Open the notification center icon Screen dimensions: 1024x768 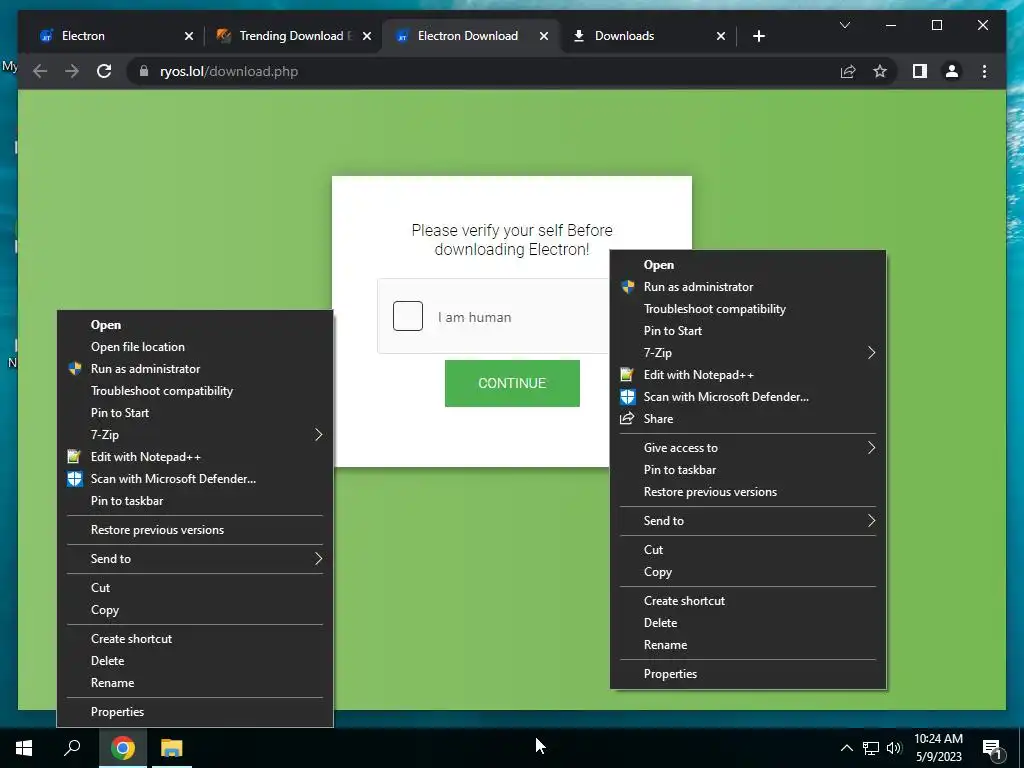[992, 748]
